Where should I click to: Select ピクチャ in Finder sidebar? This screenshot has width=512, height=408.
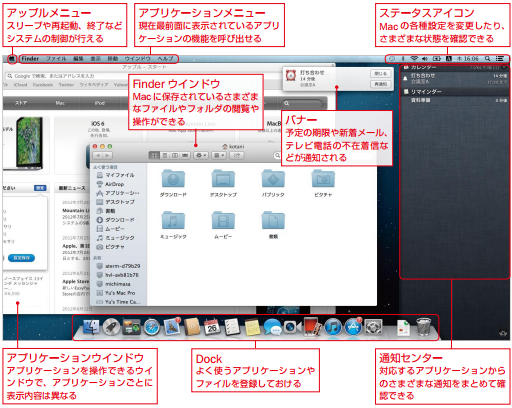pyautogui.click(x=118, y=247)
